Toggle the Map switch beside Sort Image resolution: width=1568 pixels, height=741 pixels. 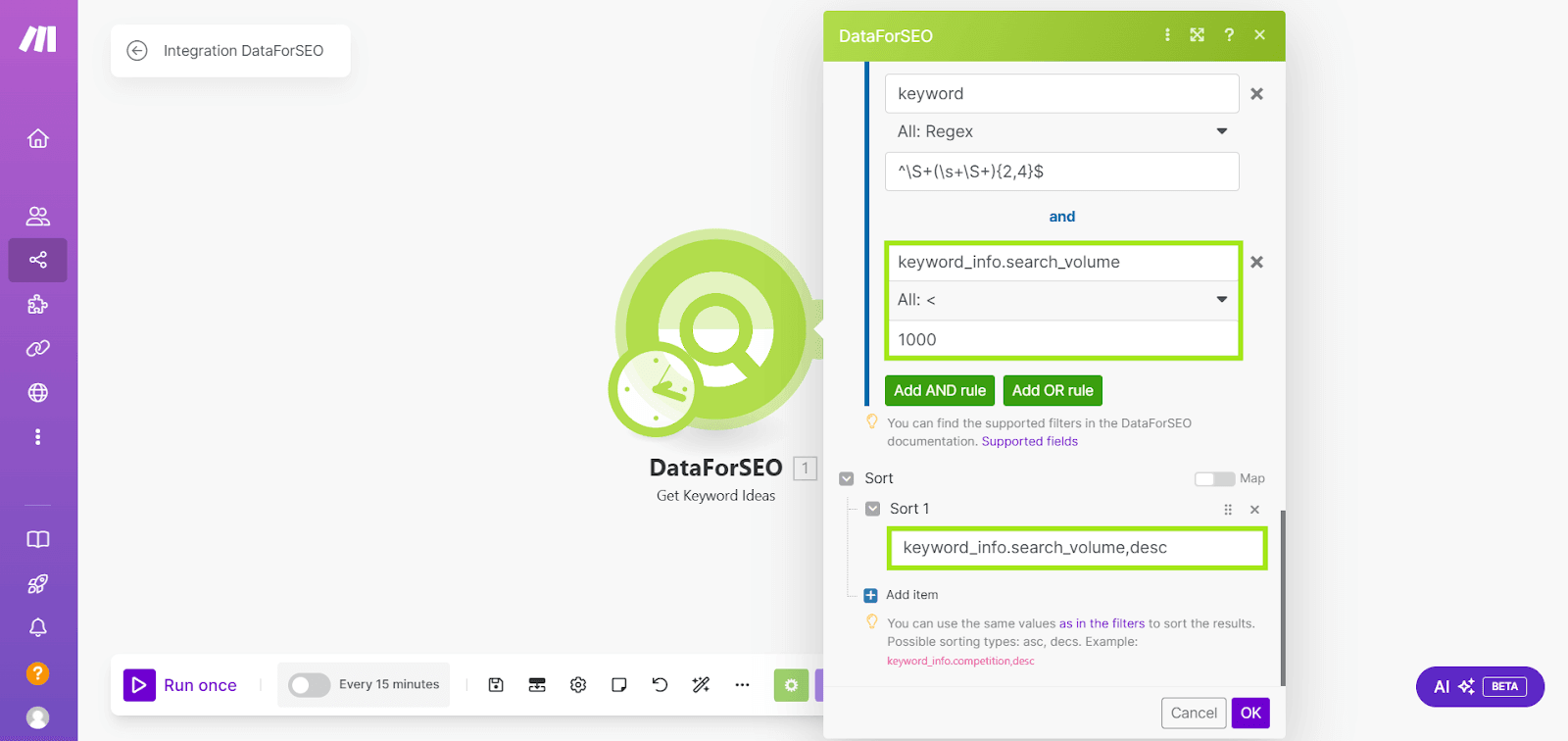1214,478
